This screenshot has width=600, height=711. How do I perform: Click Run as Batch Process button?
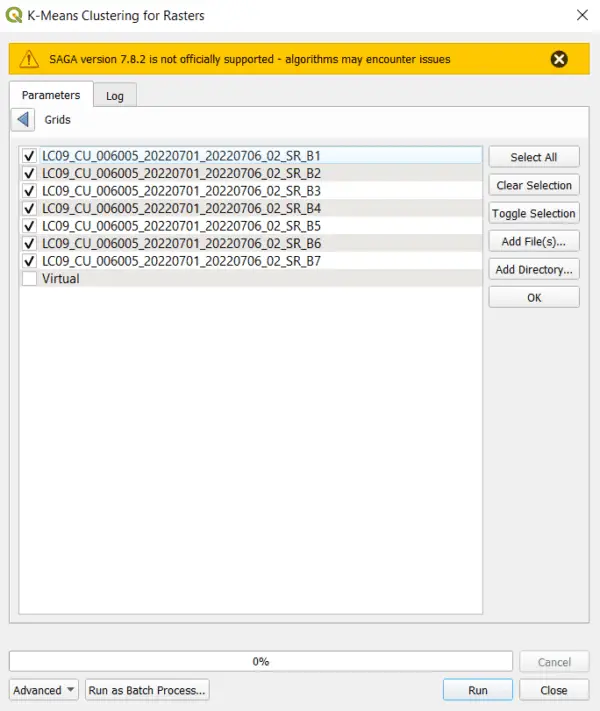147,690
